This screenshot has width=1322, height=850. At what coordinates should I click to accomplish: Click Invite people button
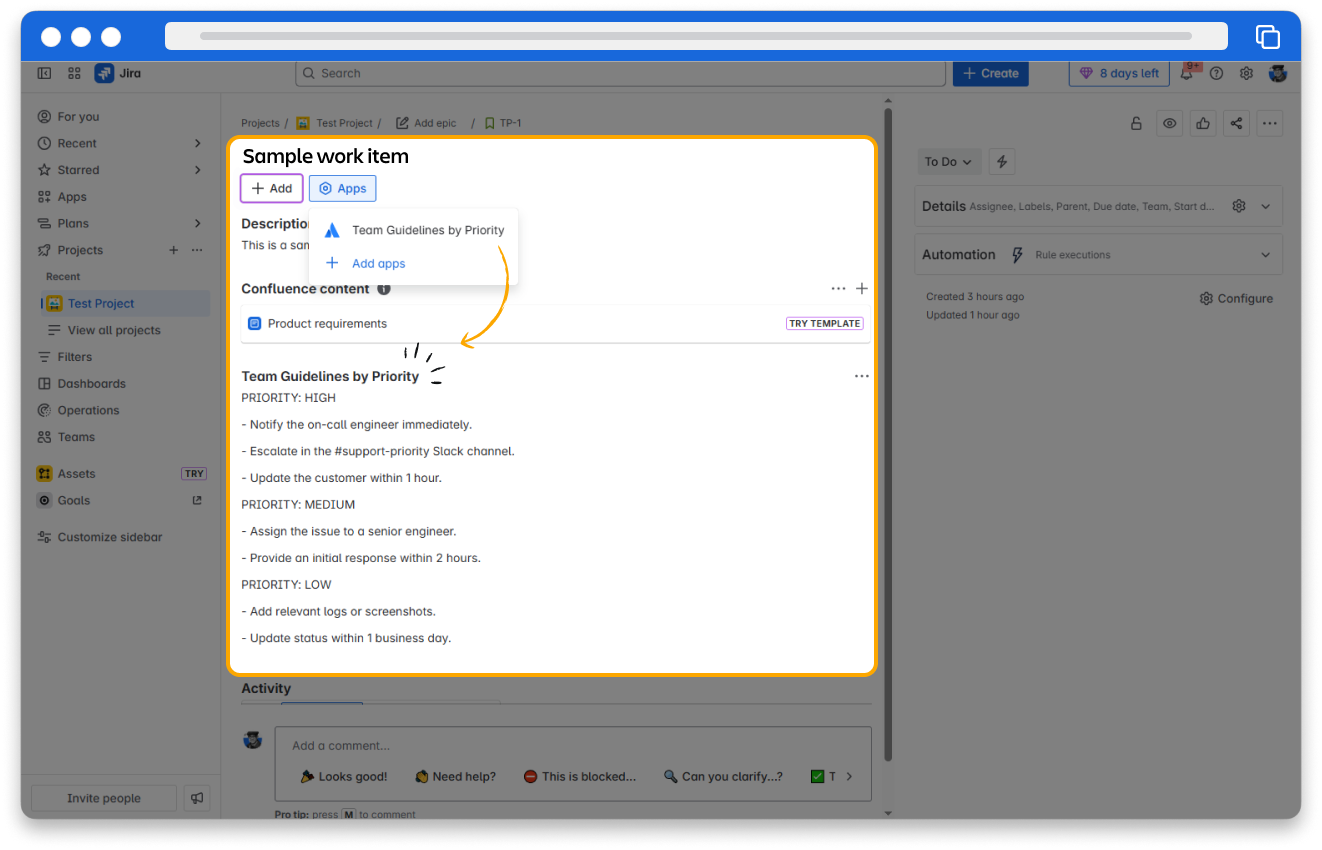click(104, 798)
